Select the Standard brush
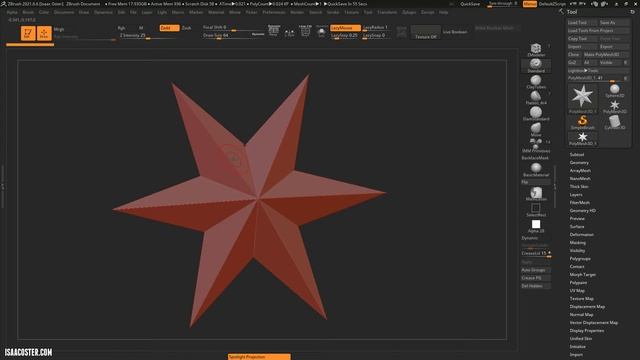 coord(536,66)
